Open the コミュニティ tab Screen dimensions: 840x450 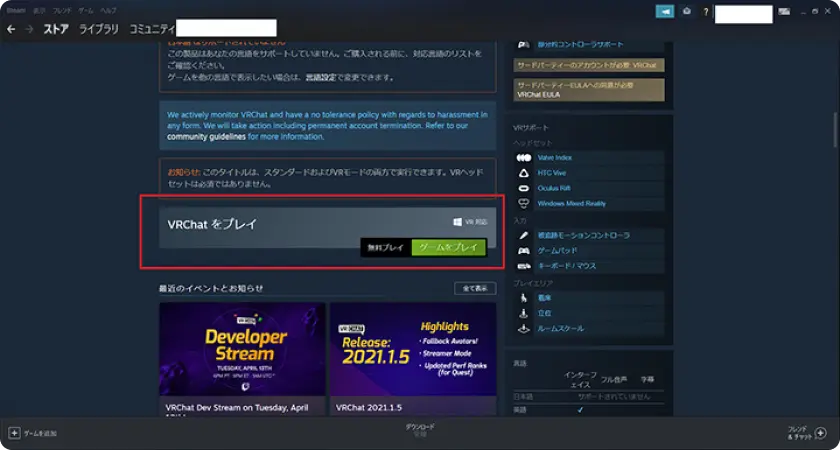pyautogui.click(x=152, y=29)
